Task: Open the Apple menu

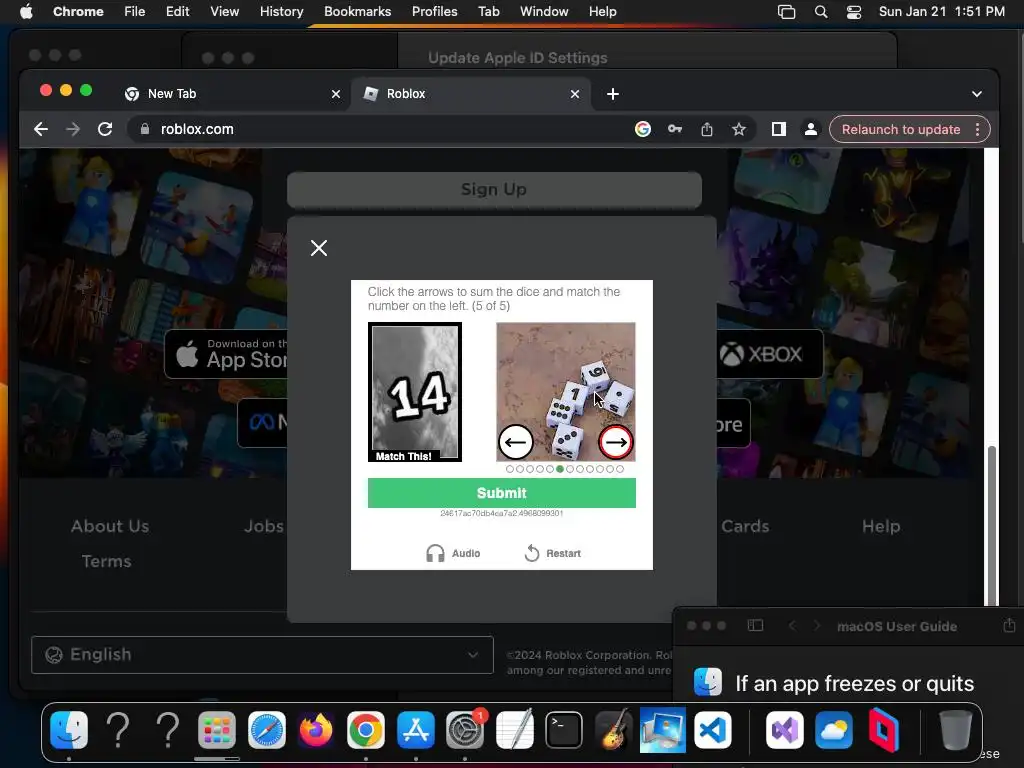Action: (x=26, y=12)
